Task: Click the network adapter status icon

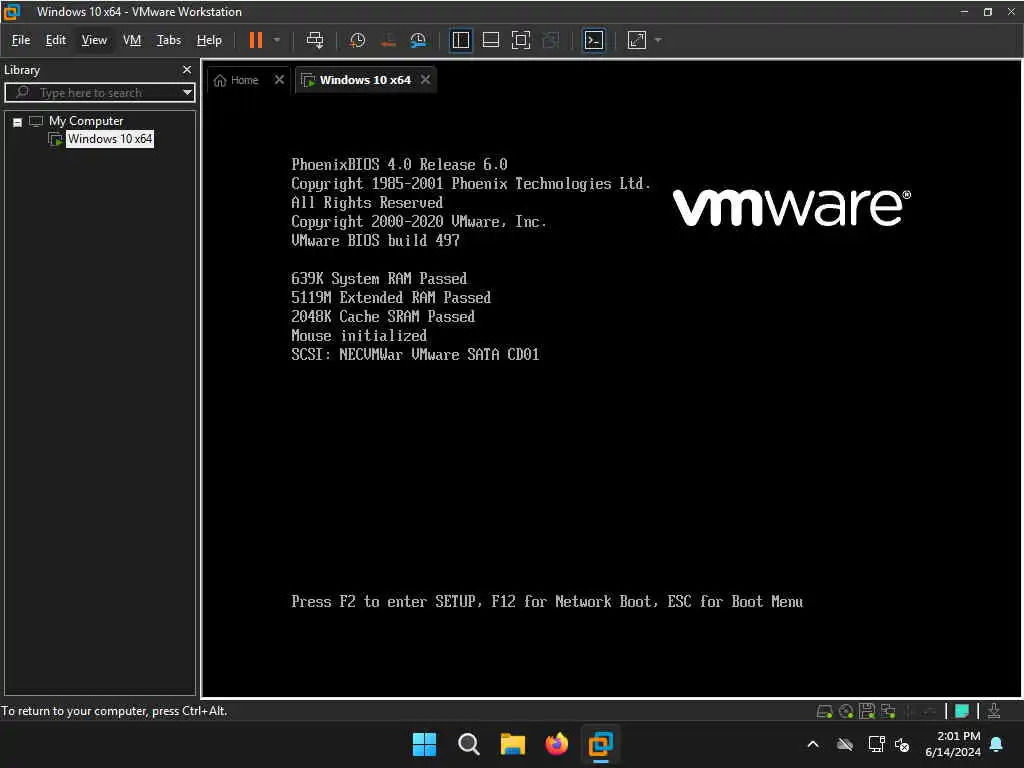Action: (888, 712)
